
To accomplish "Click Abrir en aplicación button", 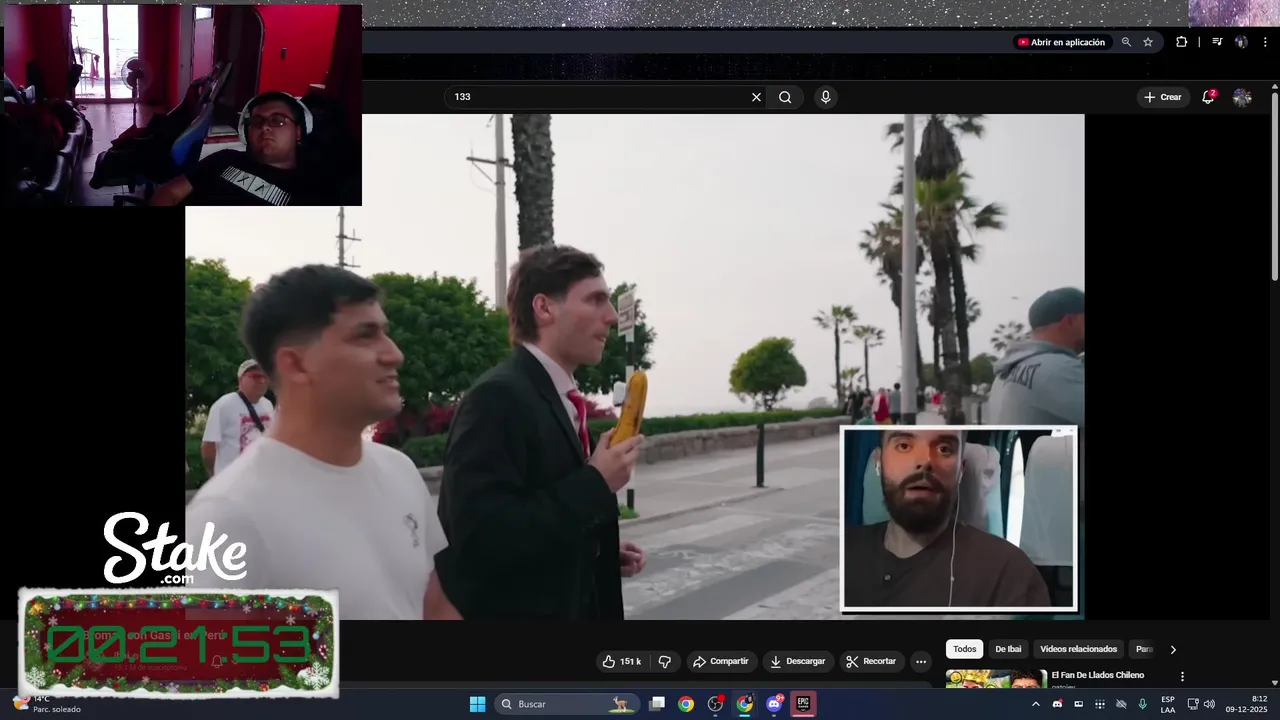I will click(1061, 42).
